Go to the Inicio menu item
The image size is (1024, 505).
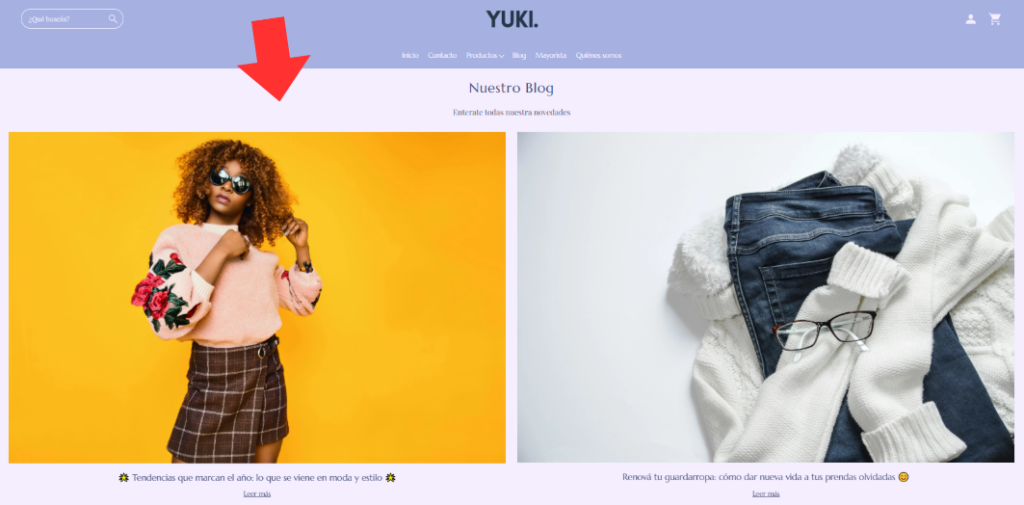click(410, 56)
